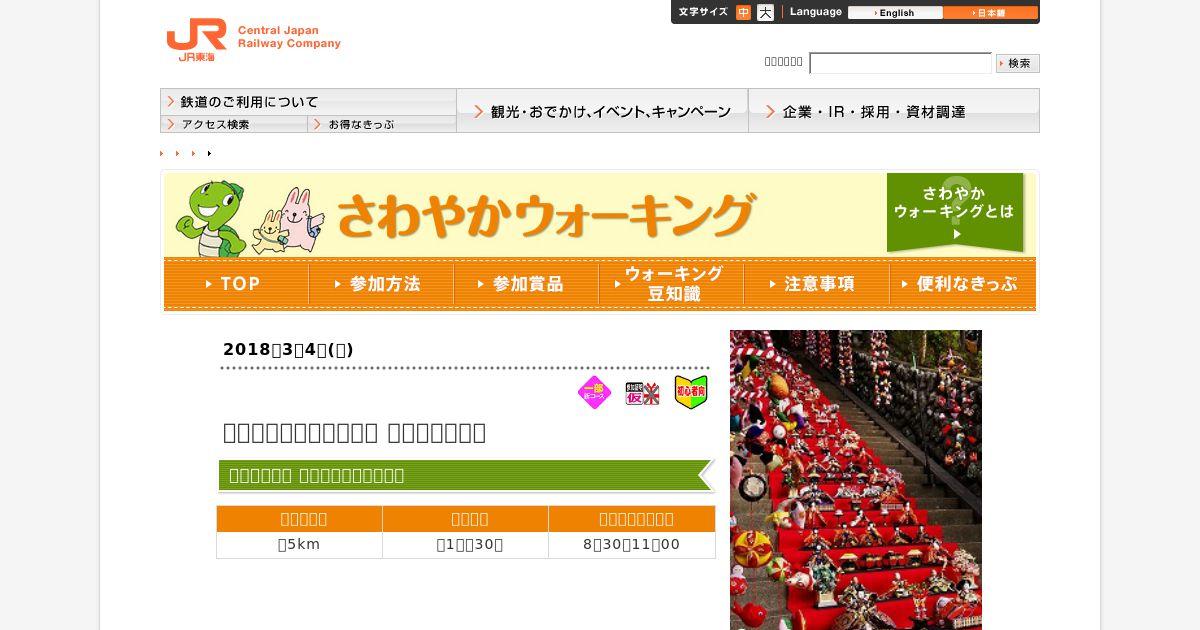Viewport: 1200px width, 630px height.
Task: Click the JR Central Japan Railway logo
Action: [253, 40]
